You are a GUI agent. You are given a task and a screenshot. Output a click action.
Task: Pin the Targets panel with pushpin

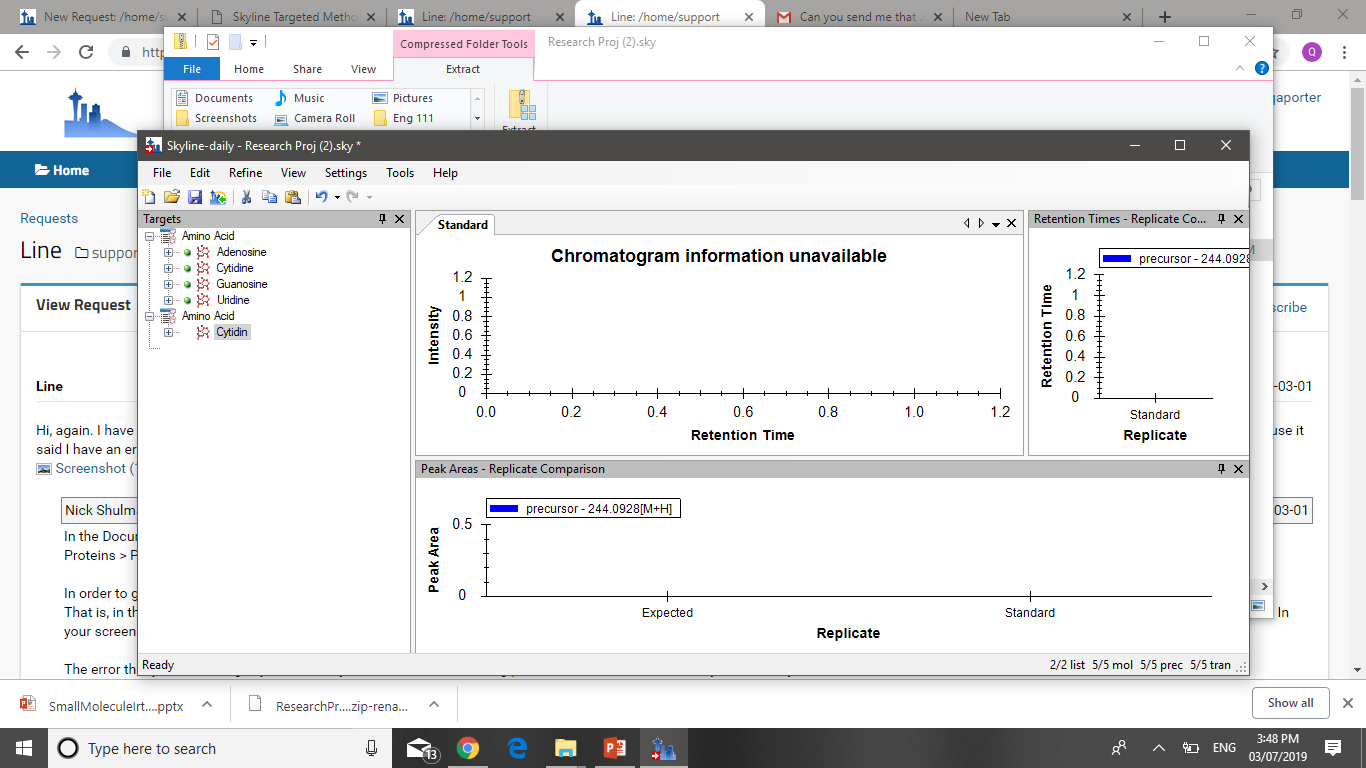click(x=382, y=219)
